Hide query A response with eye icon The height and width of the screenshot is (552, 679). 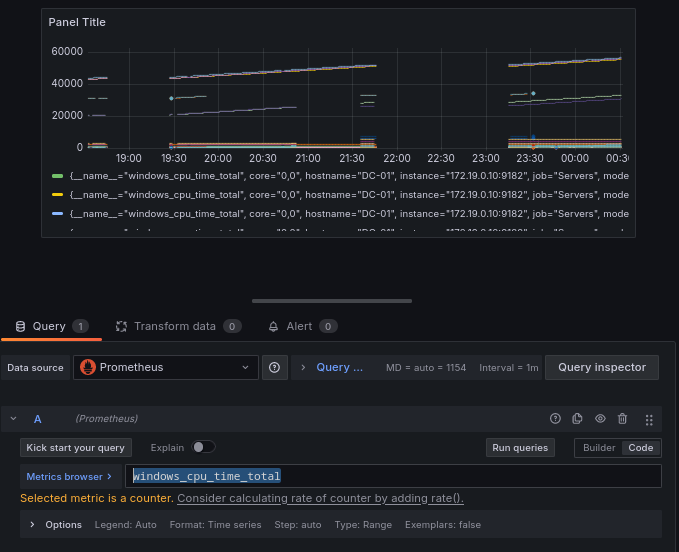coord(600,419)
